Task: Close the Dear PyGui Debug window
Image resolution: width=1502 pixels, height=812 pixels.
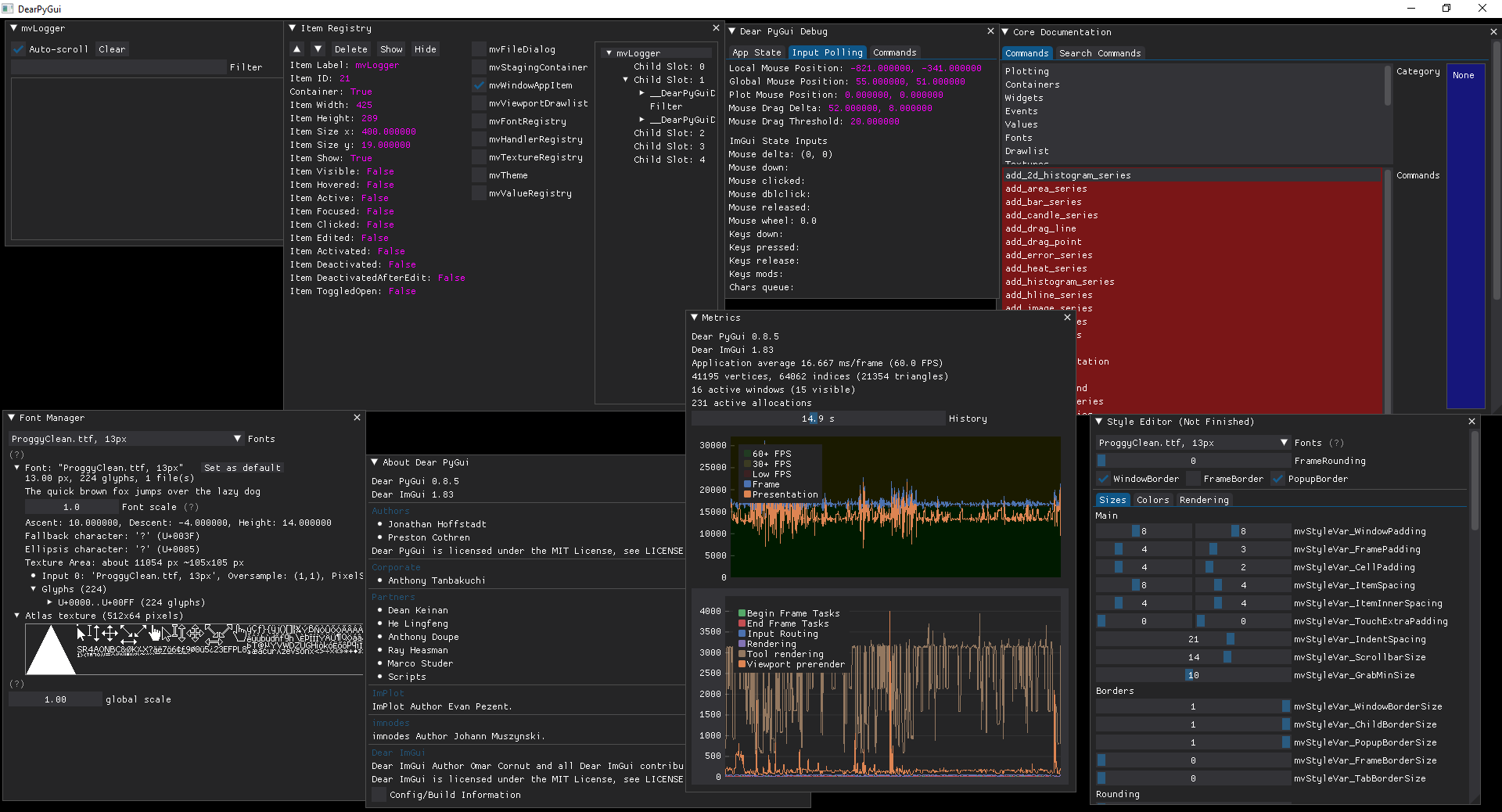Action: [x=990, y=31]
